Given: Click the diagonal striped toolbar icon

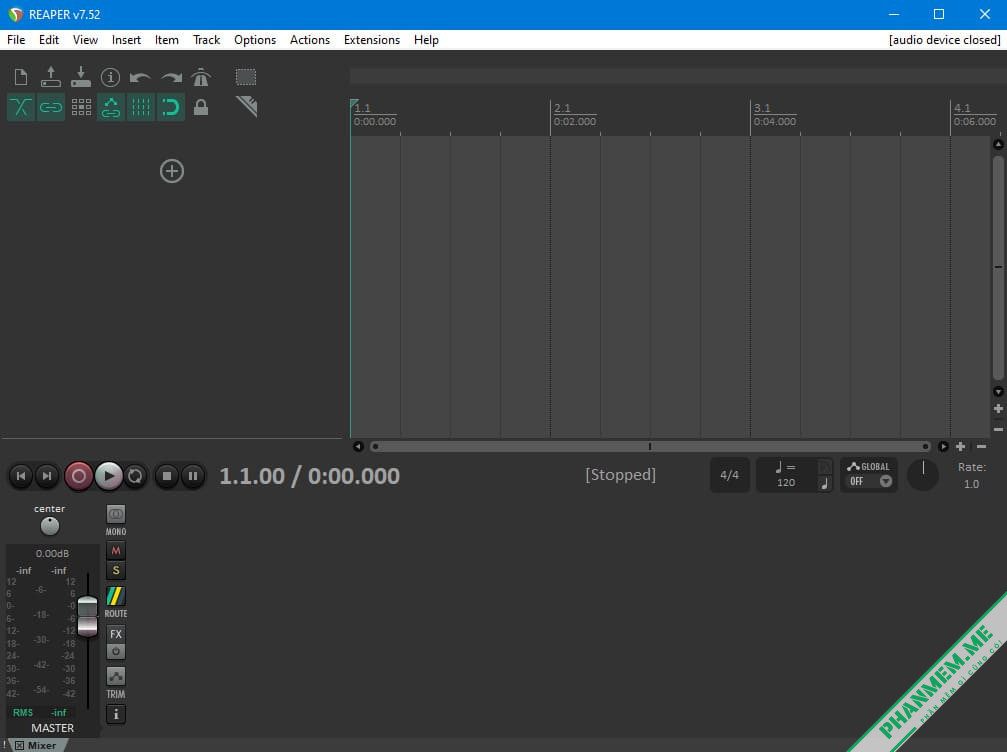Looking at the screenshot, I should click(x=247, y=106).
